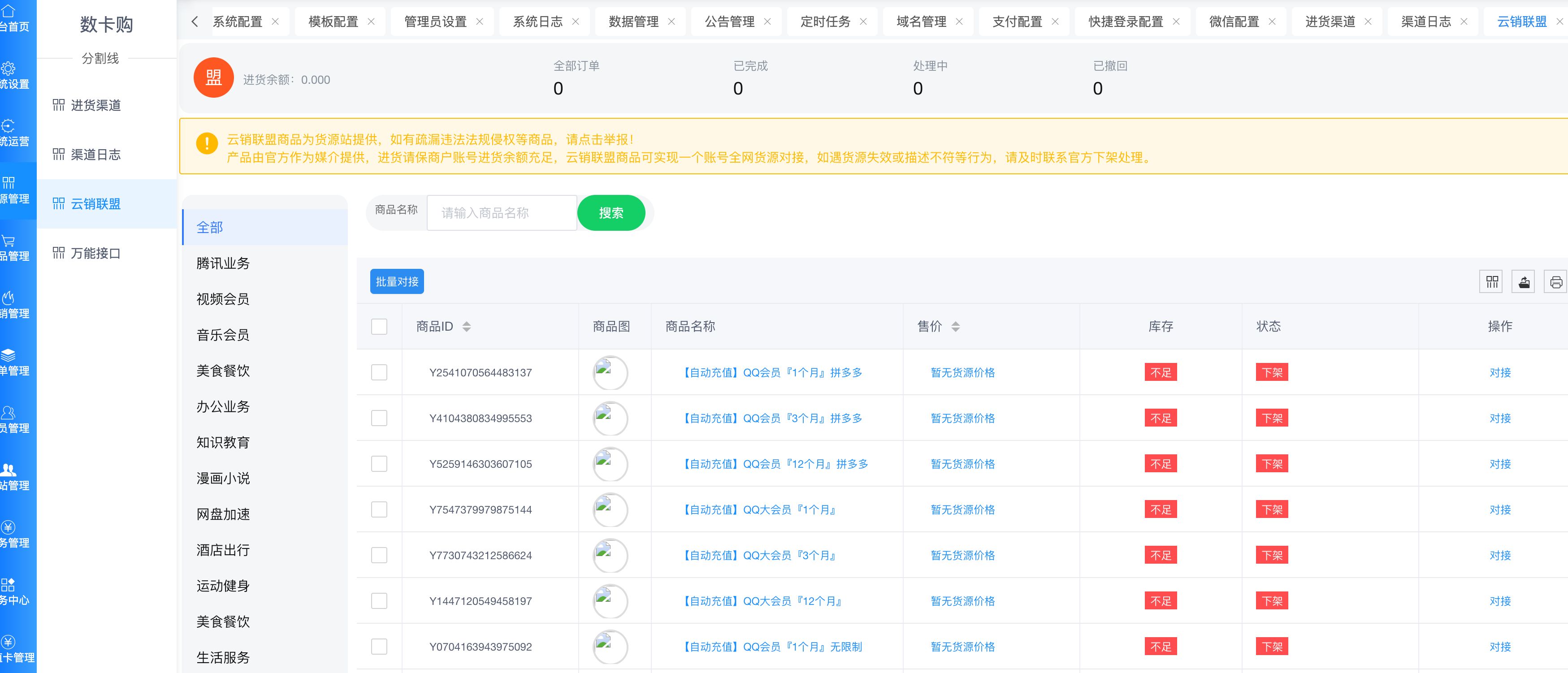1568x673 pixels.
Task: Focus the 请输入商品名称 search field
Action: (502, 213)
